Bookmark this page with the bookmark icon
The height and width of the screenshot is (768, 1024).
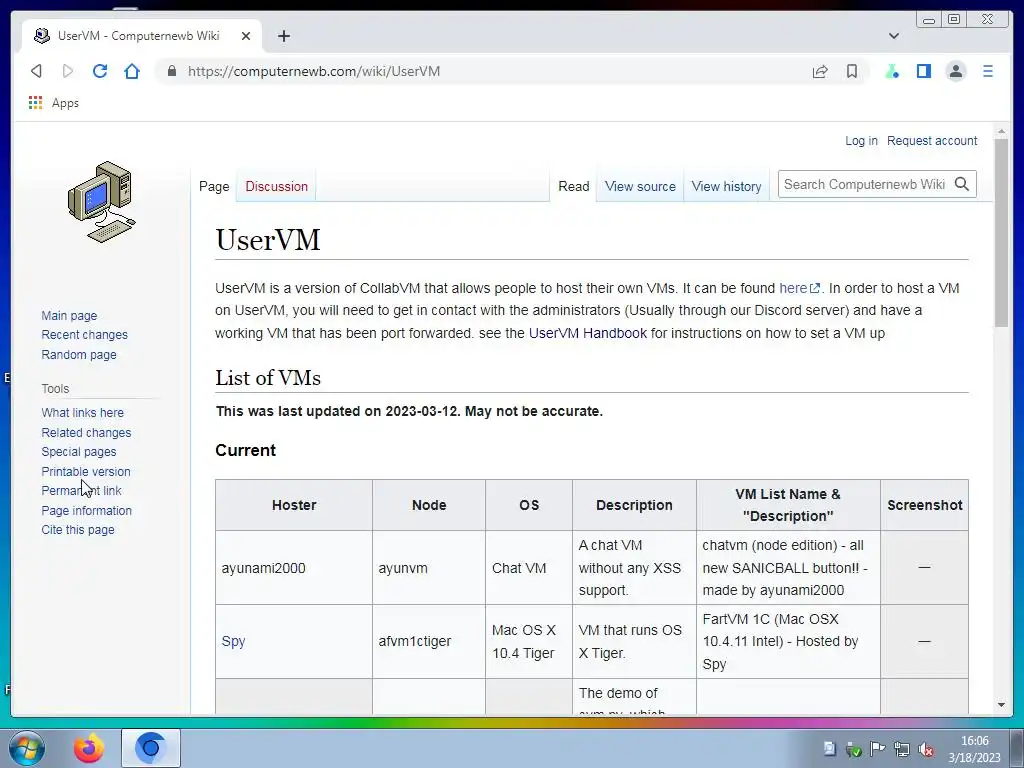click(852, 71)
